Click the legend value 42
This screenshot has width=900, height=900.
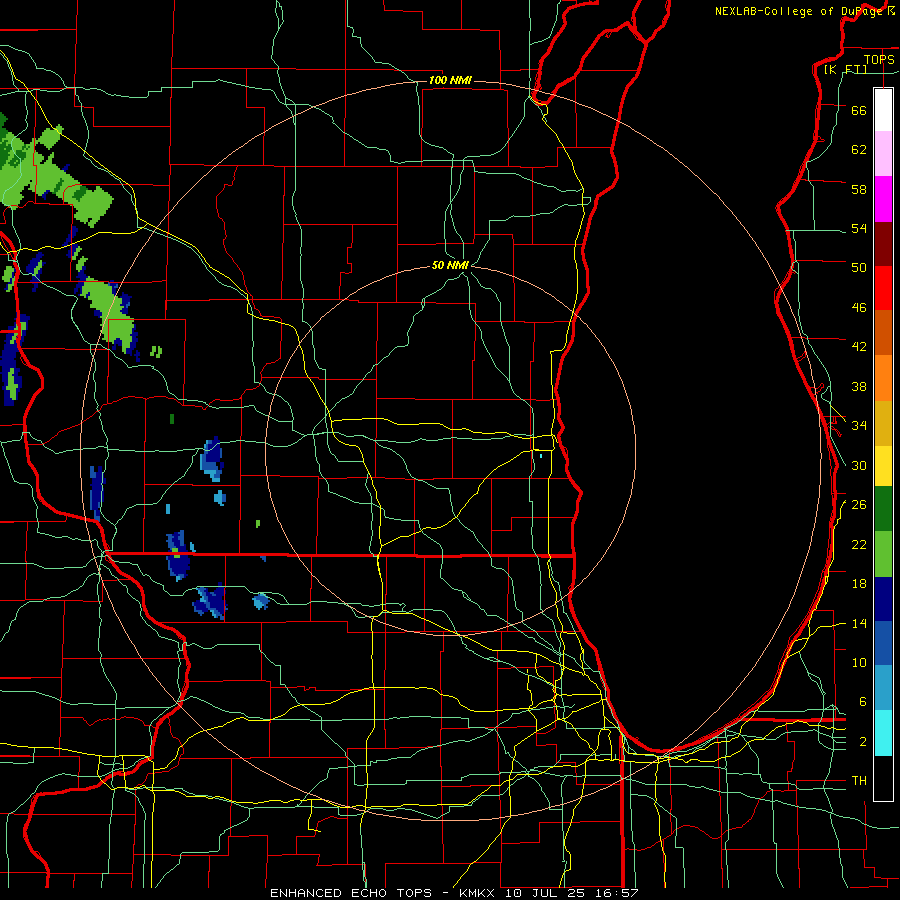coord(859,347)
